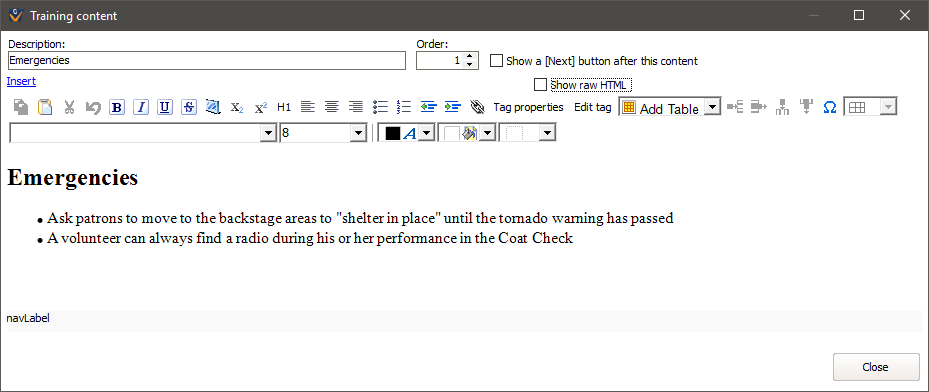Click the dotted border color swatch

tap(514, 134)
